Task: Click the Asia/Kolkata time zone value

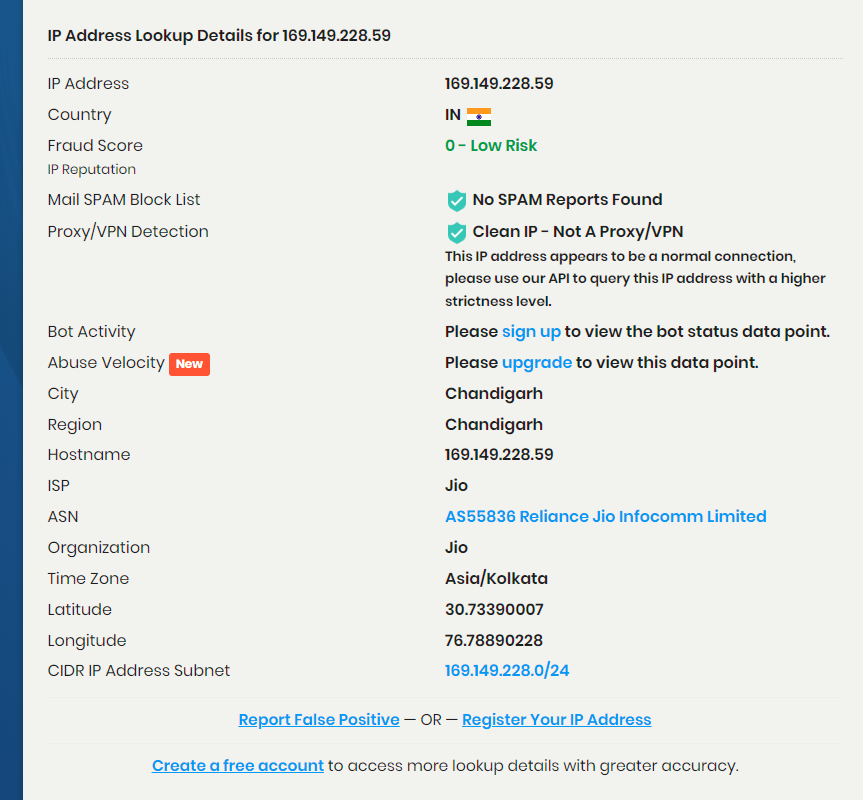Action: pyautogui.click(x=496, y=579)
